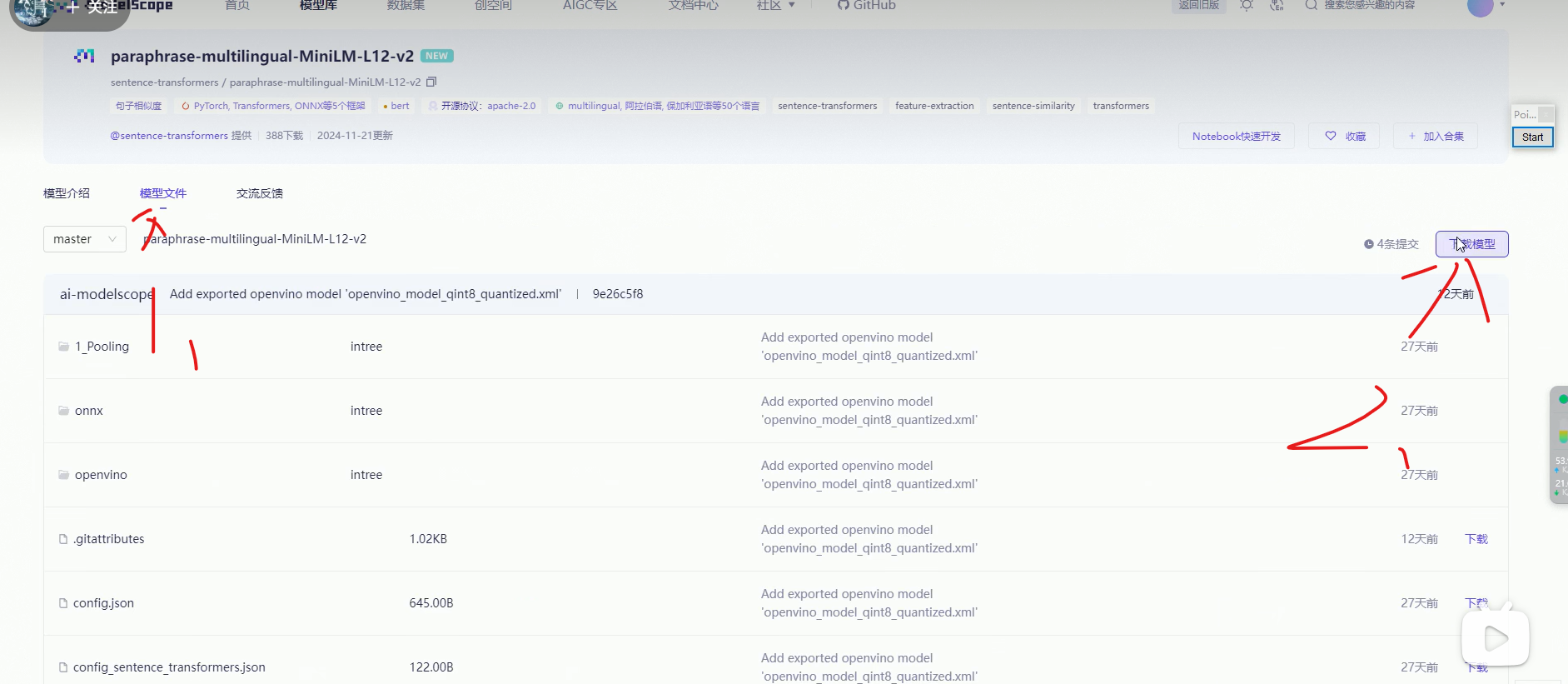1568x684 pixels.
Task: Click the sentence-transformers organization logo icon
Action: (x=84, y=56)
